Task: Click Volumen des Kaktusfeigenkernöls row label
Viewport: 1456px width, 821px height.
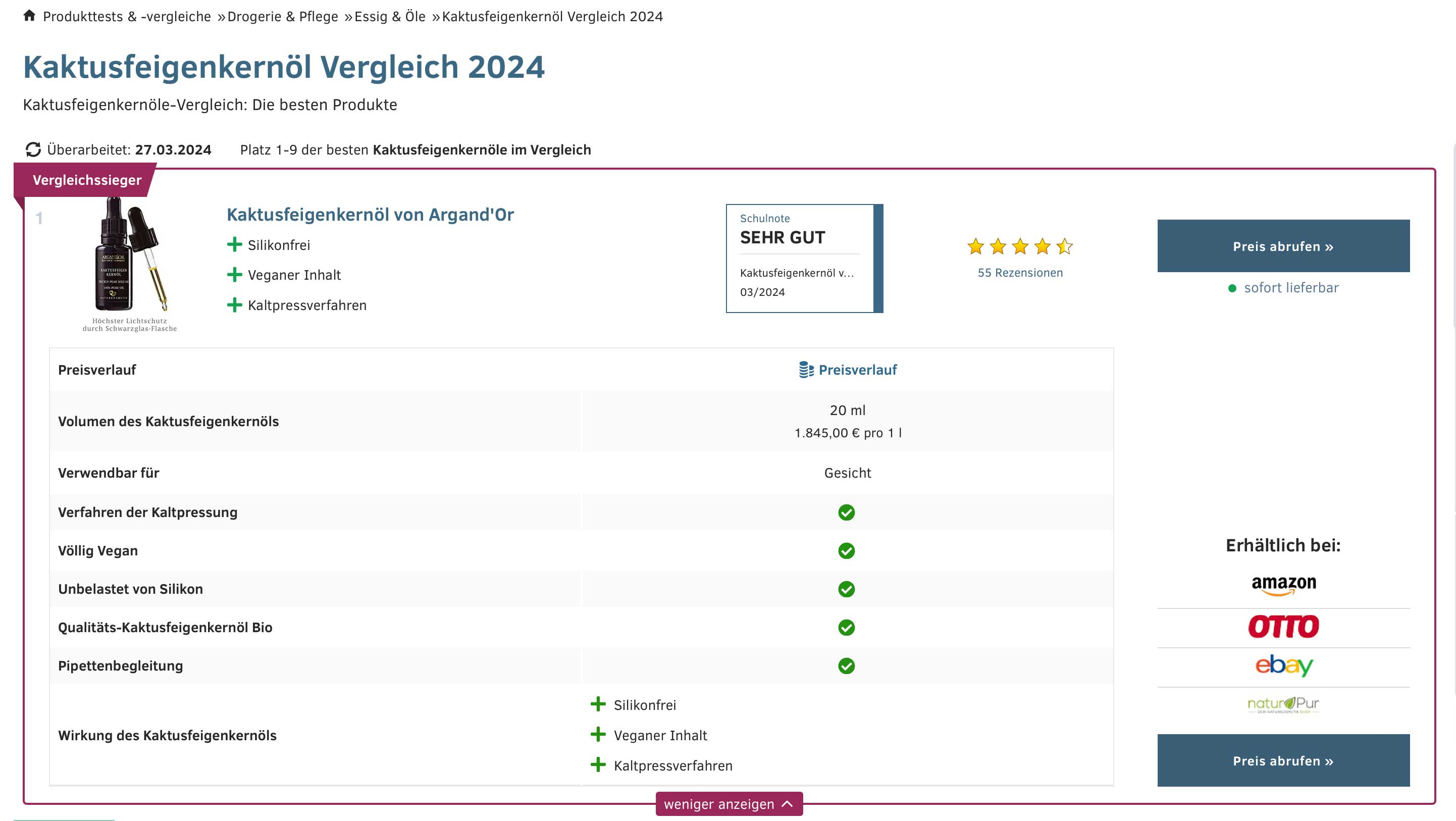Action: (169, 422)
